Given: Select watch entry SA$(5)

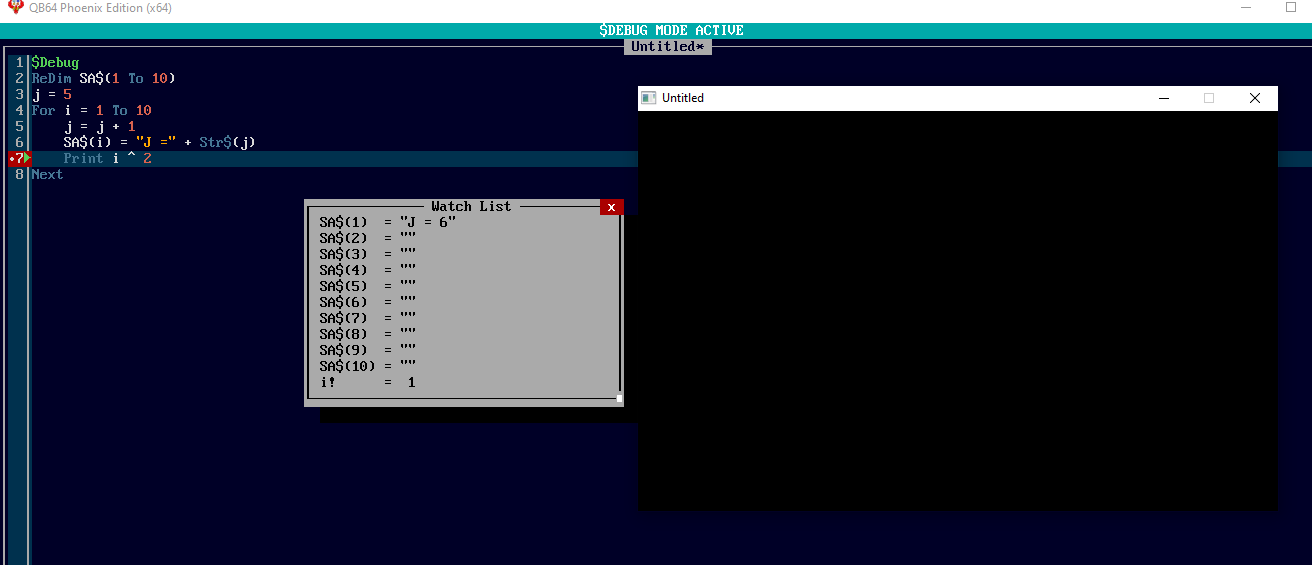Looking at the screenshot, I should click(x=368, y=286).
